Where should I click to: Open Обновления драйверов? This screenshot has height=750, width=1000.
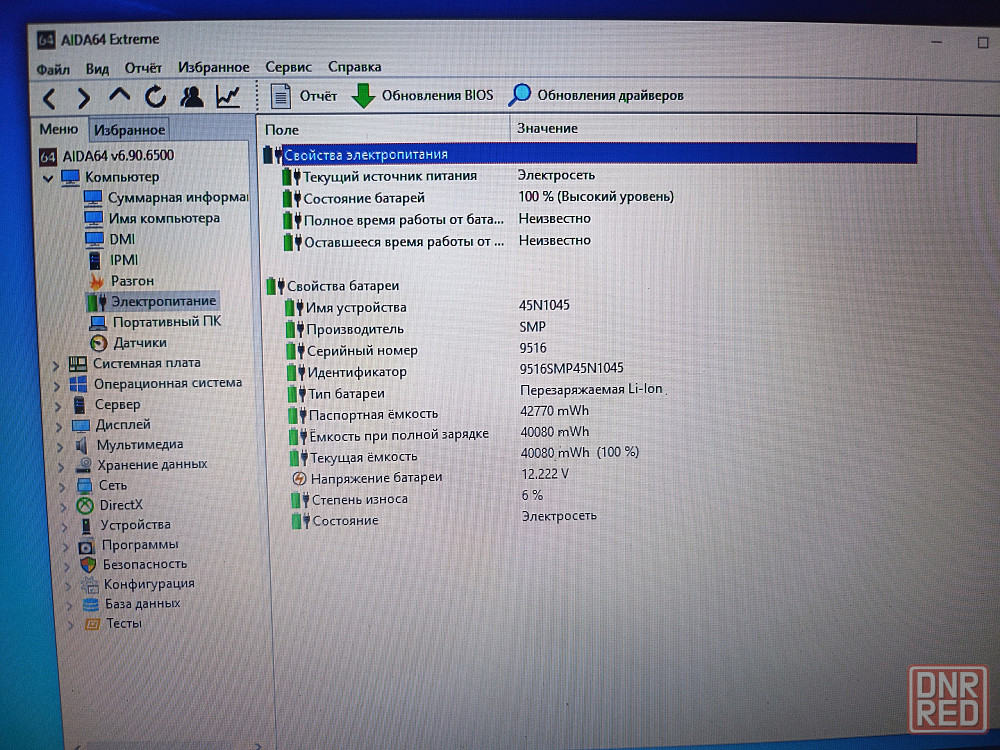pos(596,95)
